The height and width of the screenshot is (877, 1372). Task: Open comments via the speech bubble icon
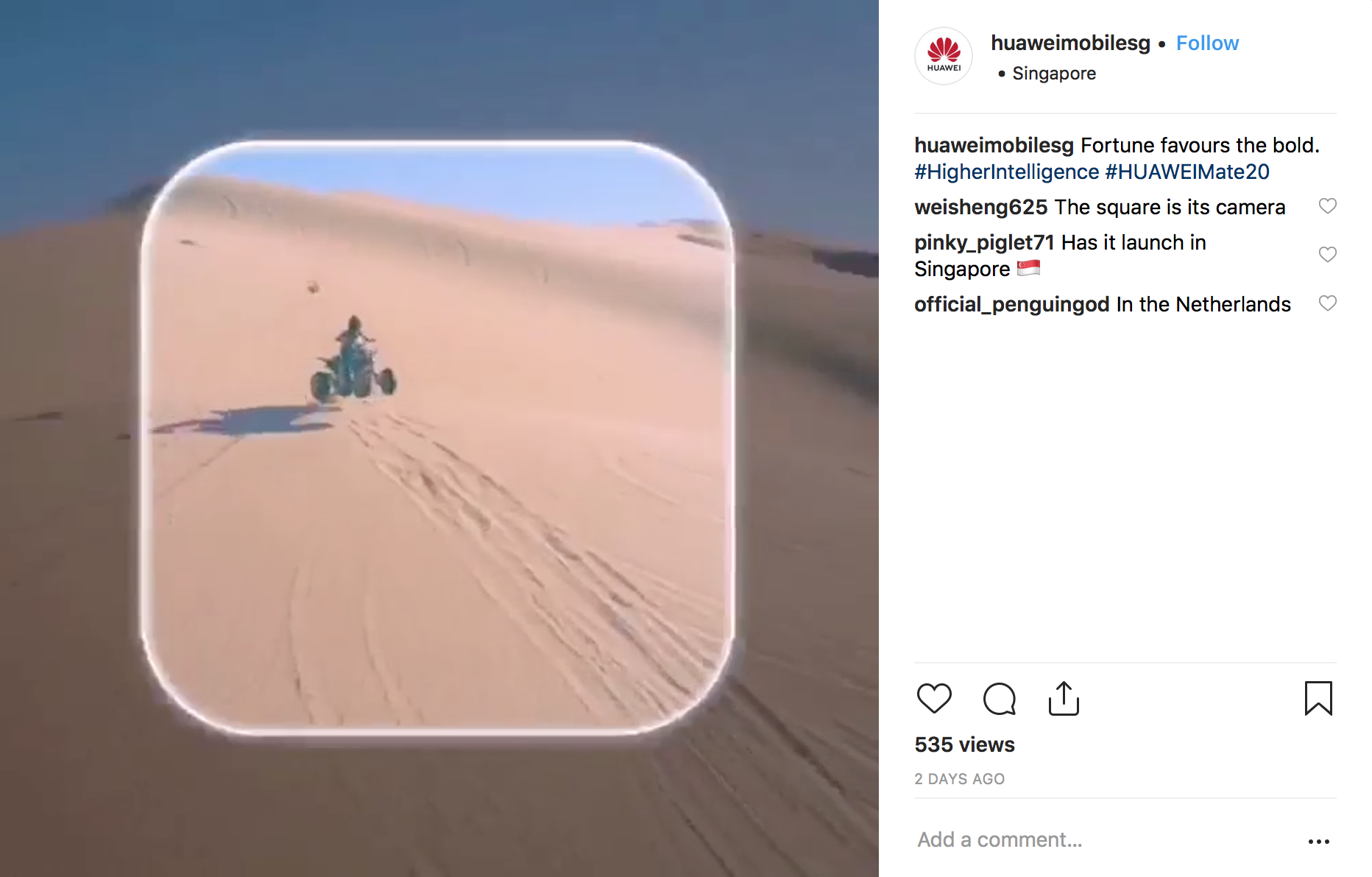coord(999,698)
